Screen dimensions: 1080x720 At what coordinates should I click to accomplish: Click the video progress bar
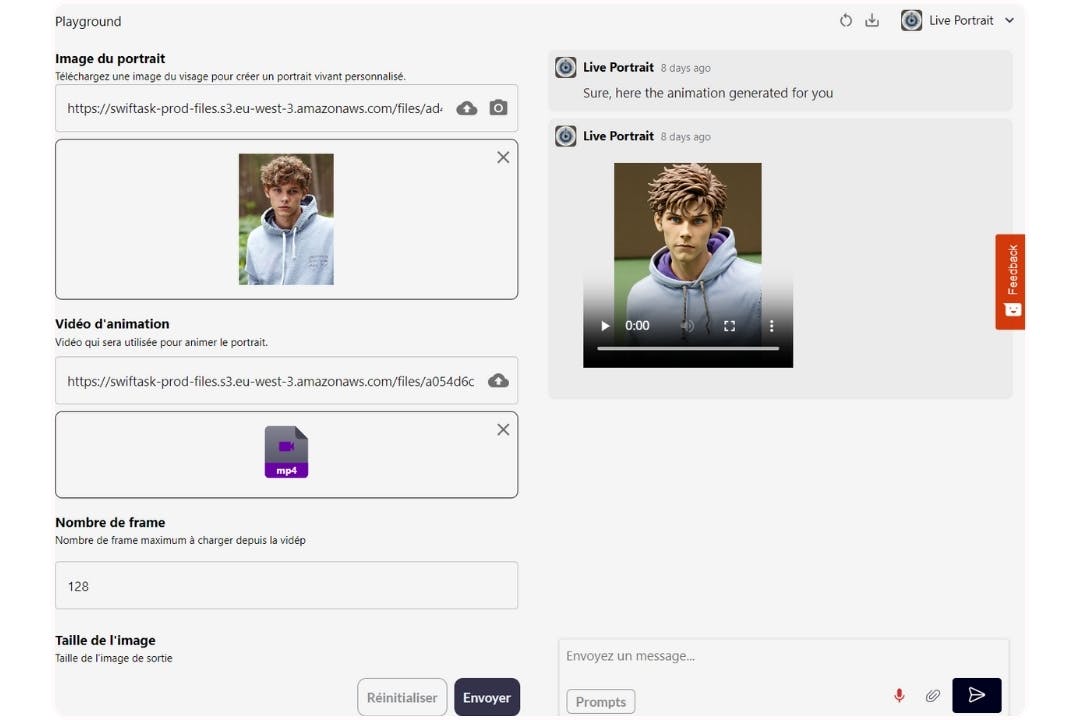coord(688,349)
